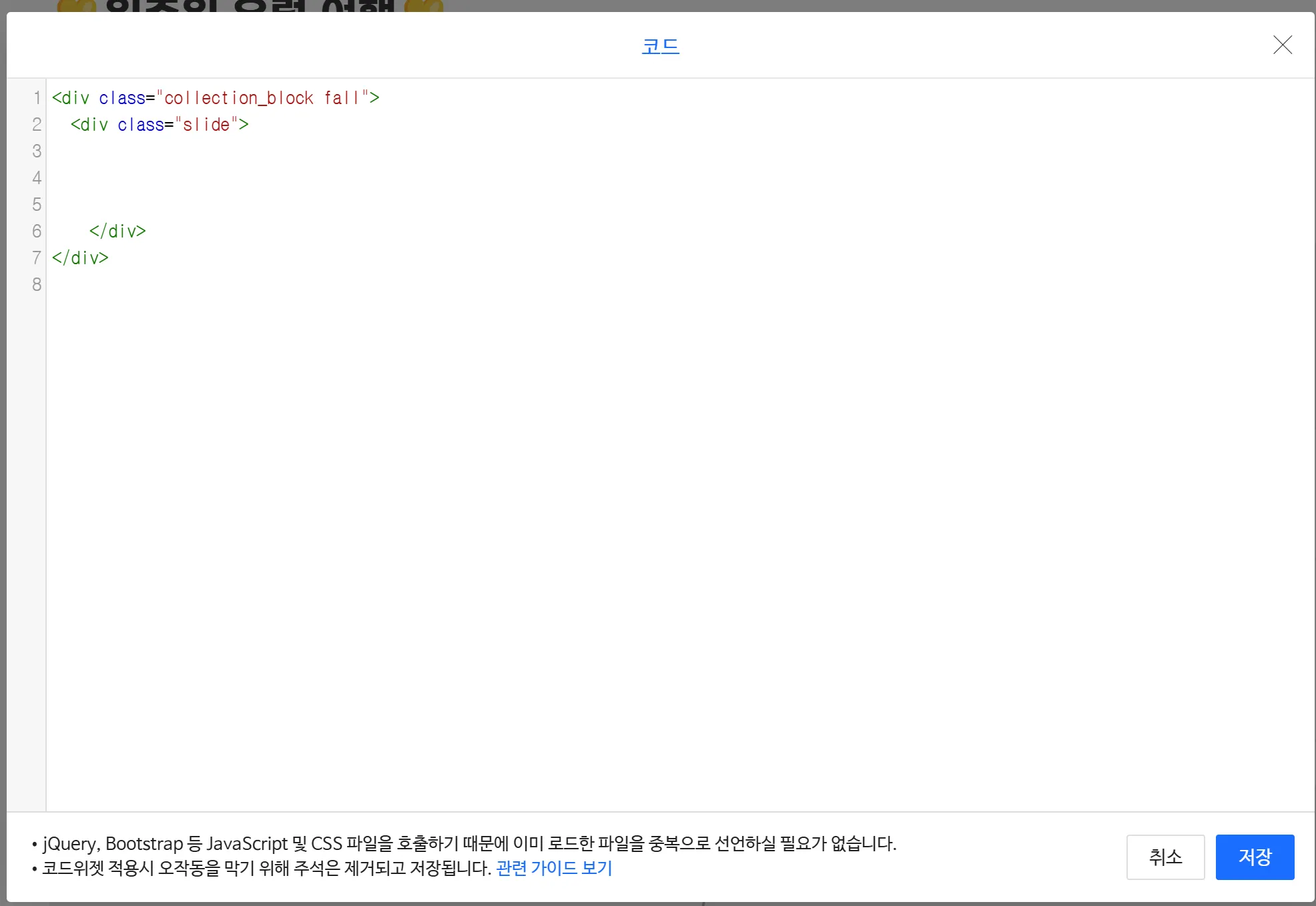Click line number 6 in gutter

click(x=37, y=232)
